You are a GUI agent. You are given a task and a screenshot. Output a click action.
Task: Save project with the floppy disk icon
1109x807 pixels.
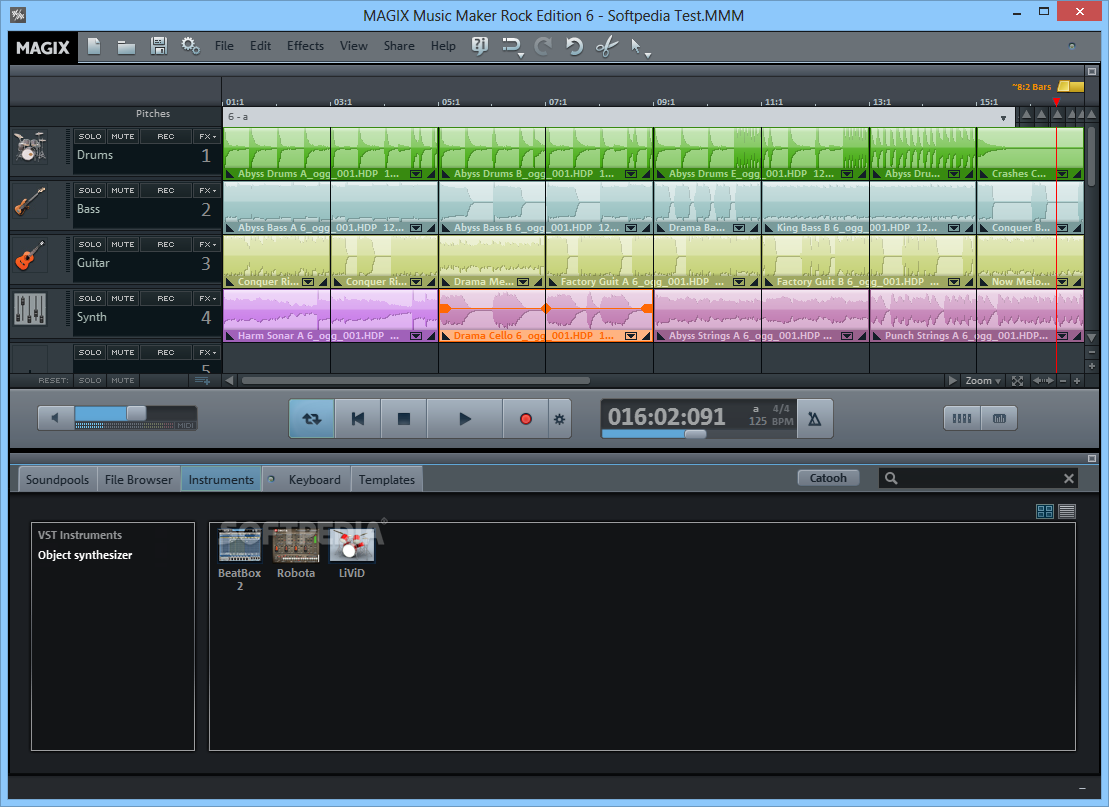click(x=159, y=47)
